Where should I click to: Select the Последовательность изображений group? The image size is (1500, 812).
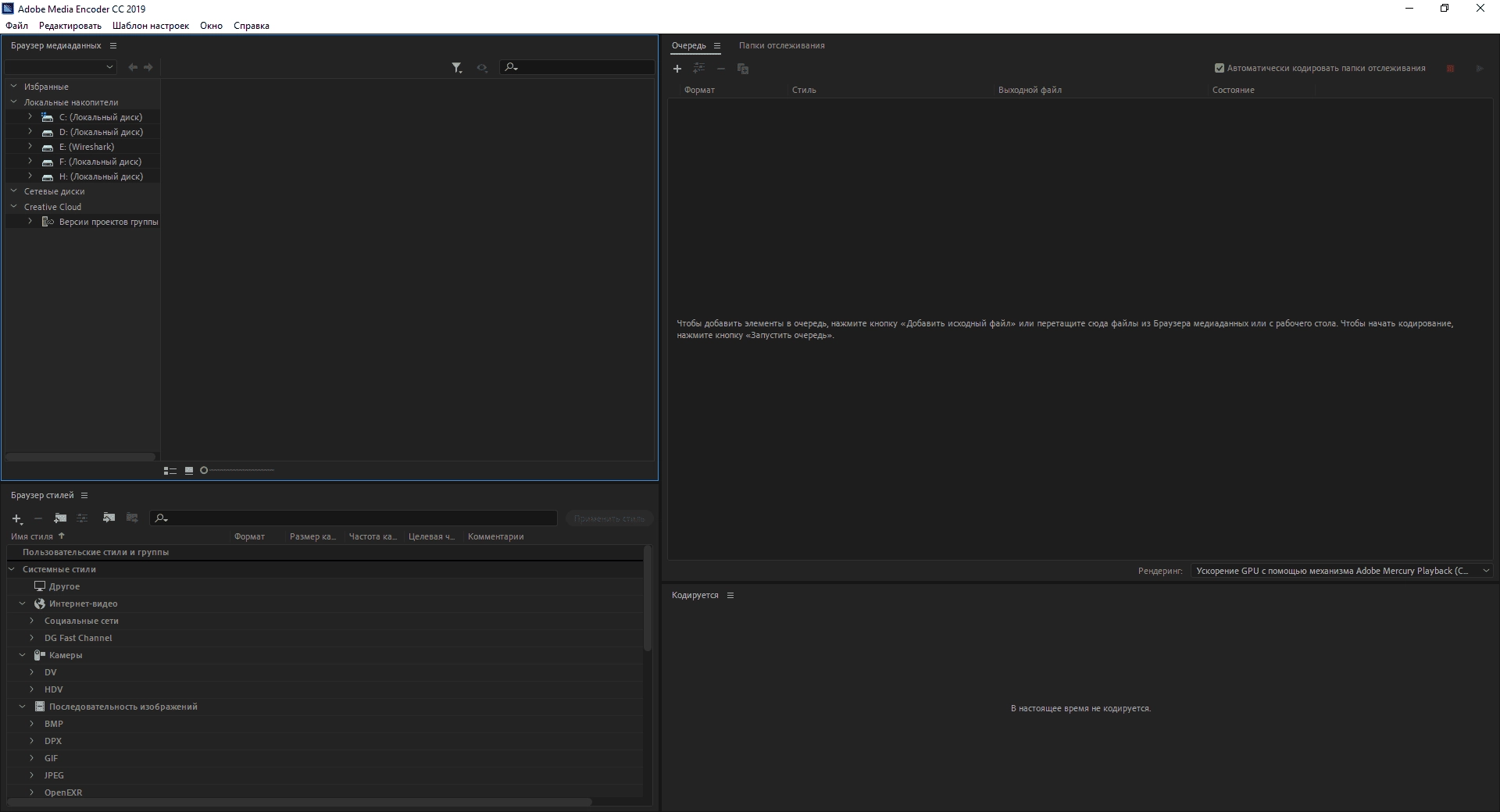[123, 707]
